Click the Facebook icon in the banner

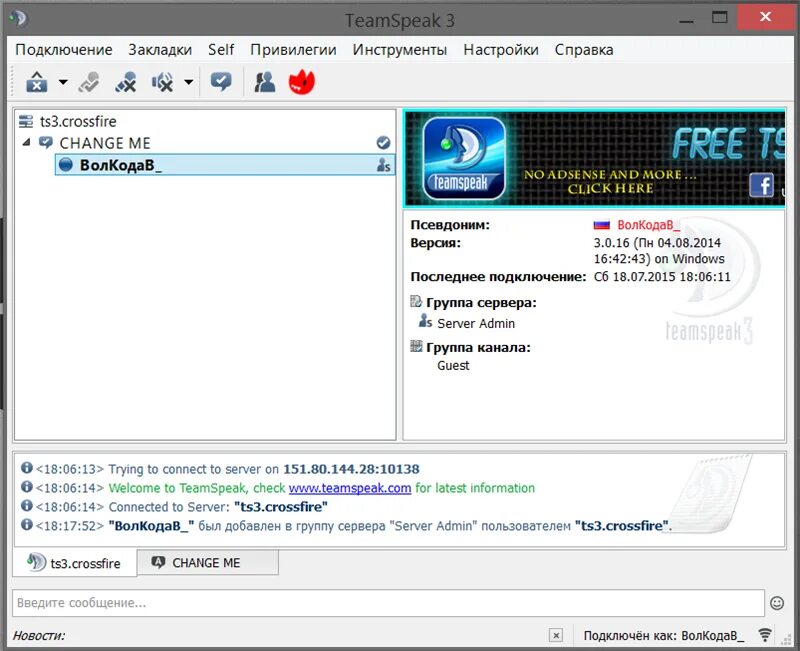pyautogui.click(x=761, y=185)
